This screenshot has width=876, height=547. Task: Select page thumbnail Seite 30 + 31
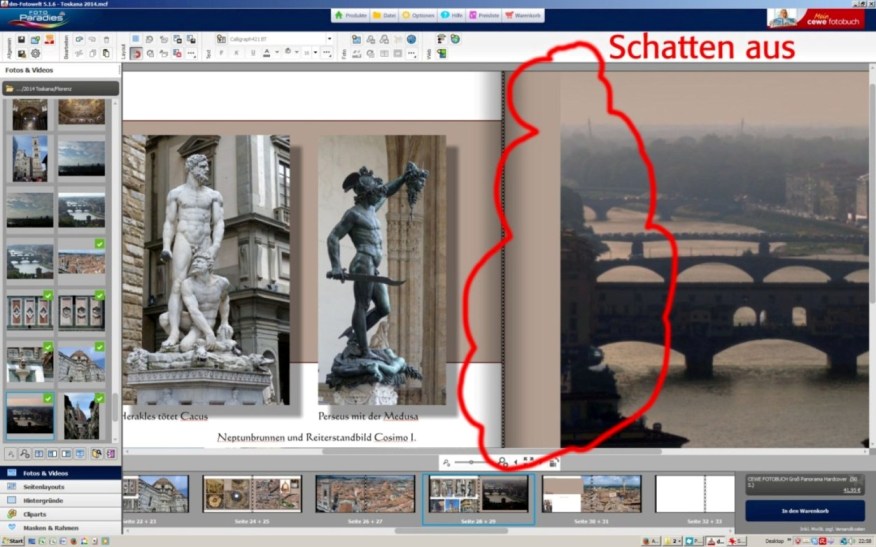pyautogui.click(x=592, y=494)
